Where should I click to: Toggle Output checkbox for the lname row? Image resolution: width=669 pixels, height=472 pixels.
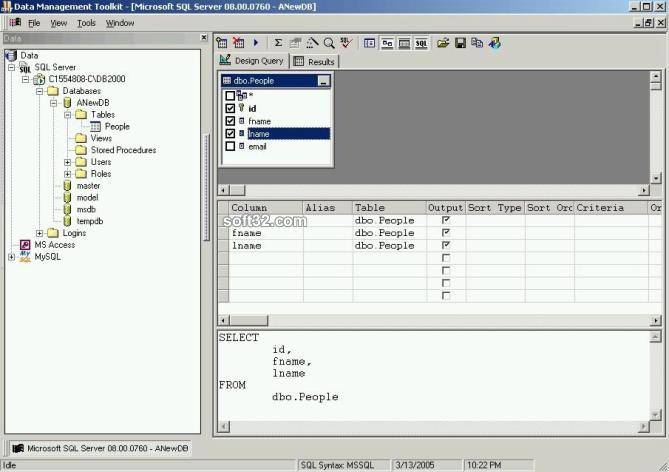446,245
